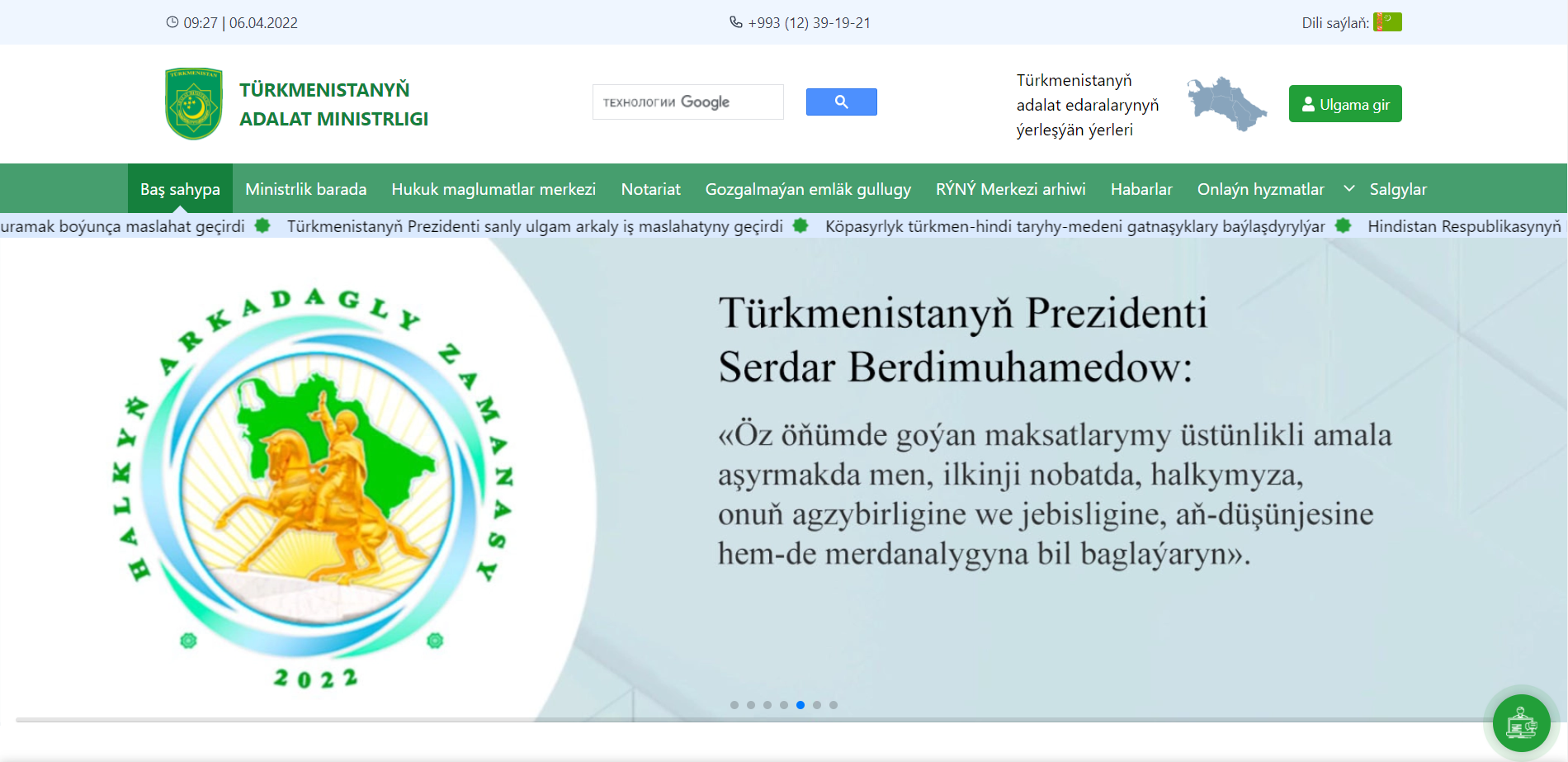This screenshot has height=762, width=1568.
Task: Select the Turkmenistan flag language icon
Action: (1387, 22)
